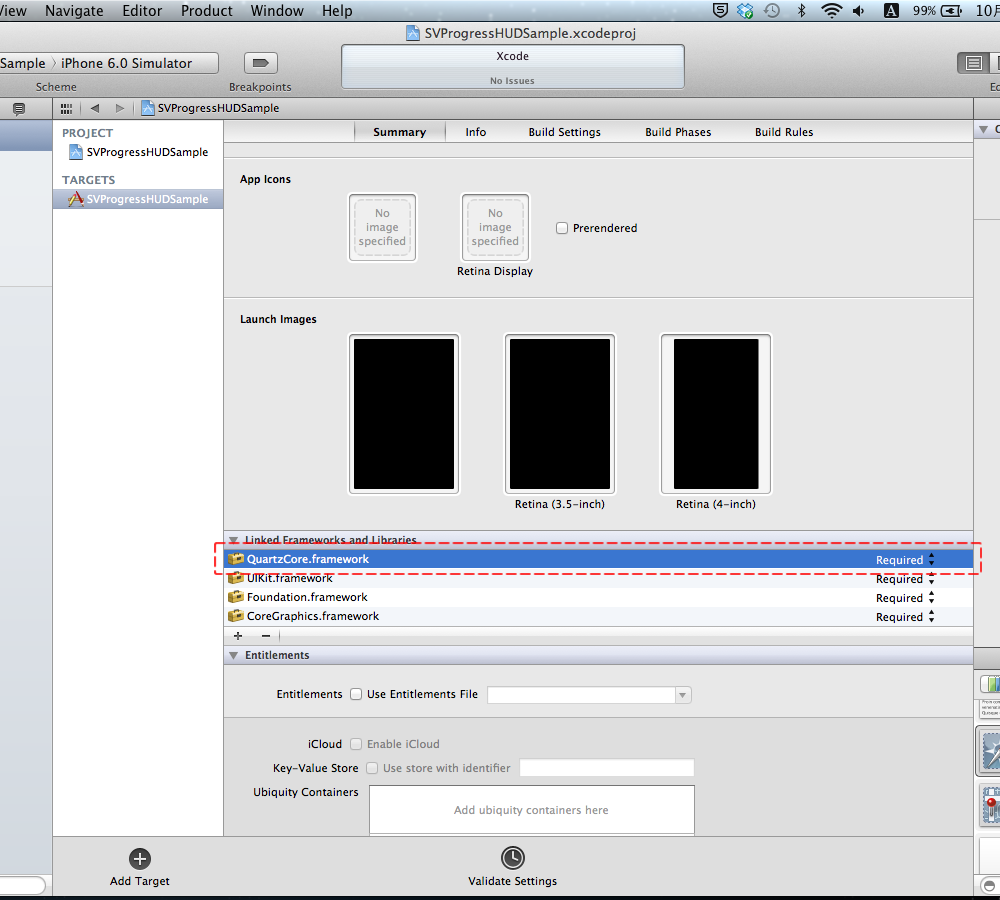Collapse the Entitlements section triangle
This screenshot has height=900, width=1000.
coord(233,656)
